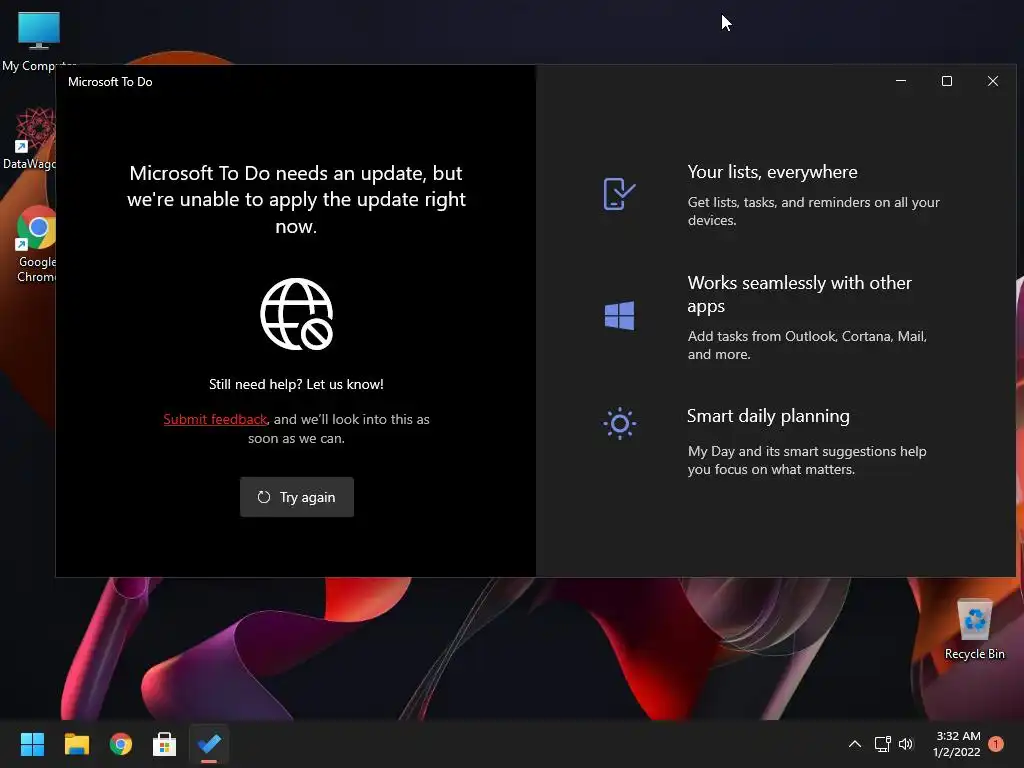Viewport: 1024px width, 768px height.
Task: Click 'My Day and its smart suggestions' description
Action: pyautogui.click(x=807, y=460)
